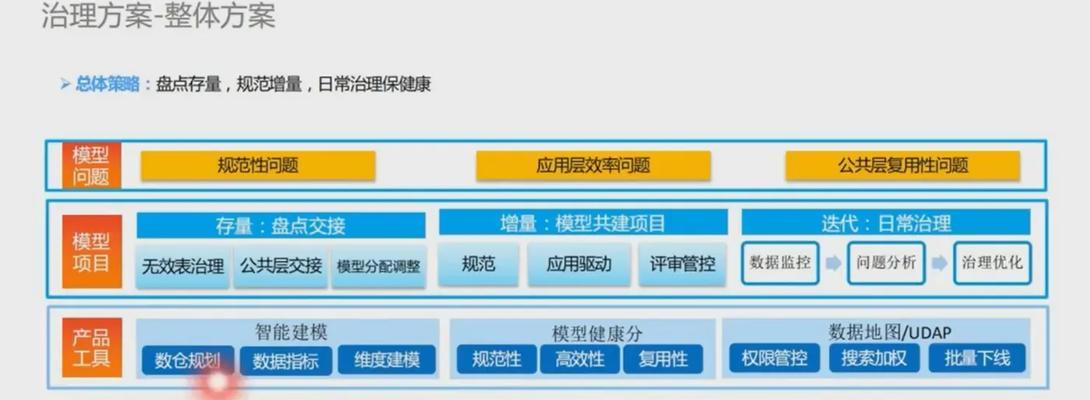This screenshot has height=400, width=1090.
Task: Click the 数据地图/UDAP section title
Action: pos(890,331)
